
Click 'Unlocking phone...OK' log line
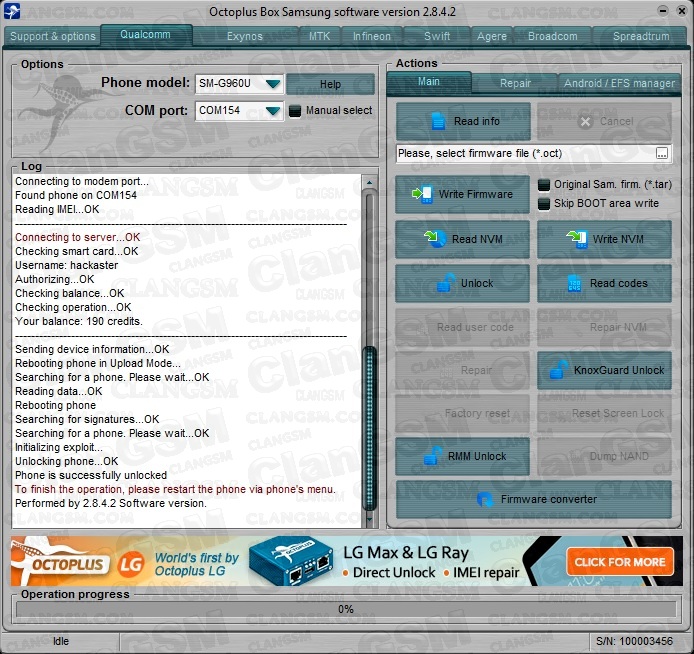[x=67, y=461]
